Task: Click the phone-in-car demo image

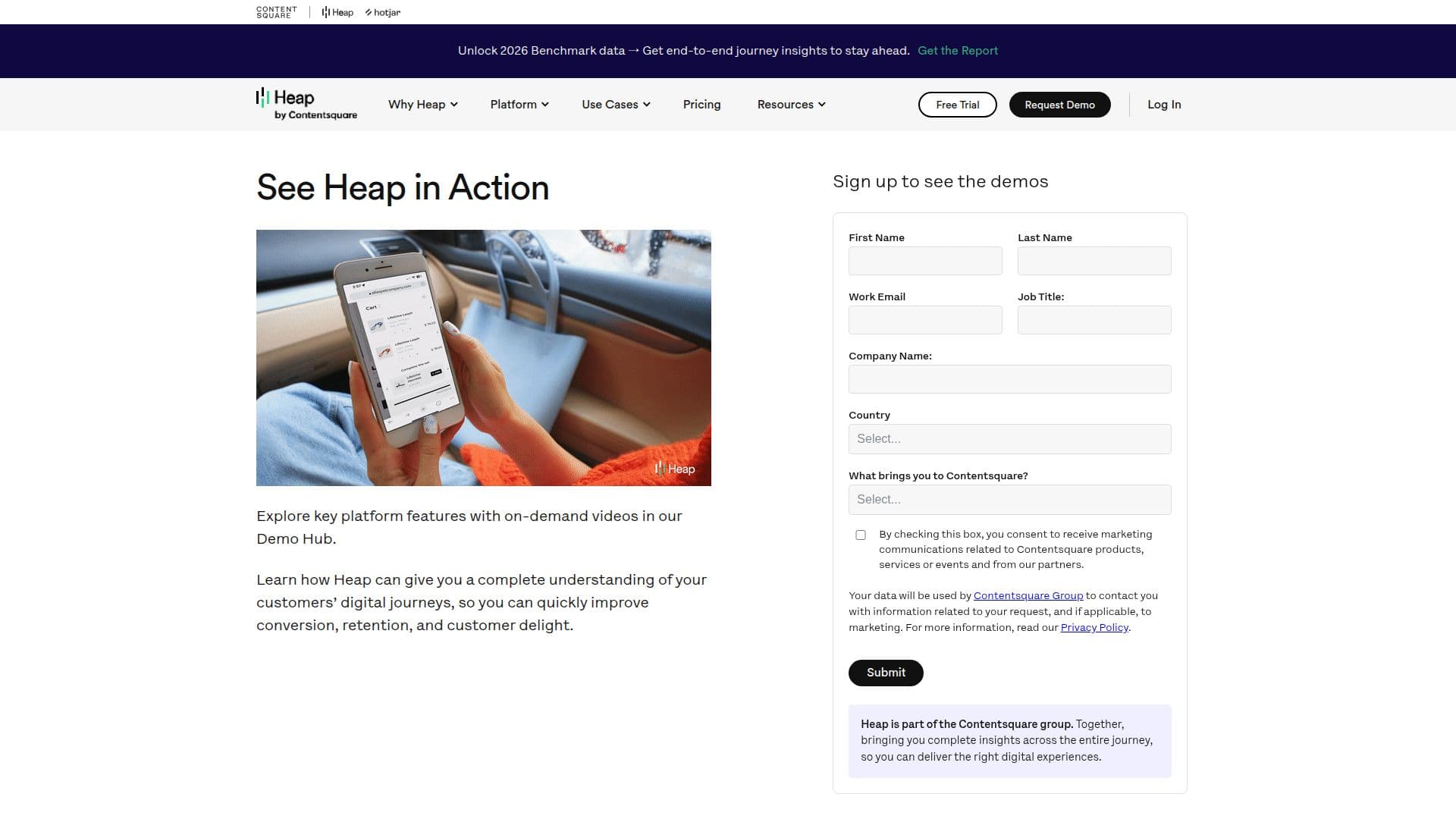Action: 483,358
